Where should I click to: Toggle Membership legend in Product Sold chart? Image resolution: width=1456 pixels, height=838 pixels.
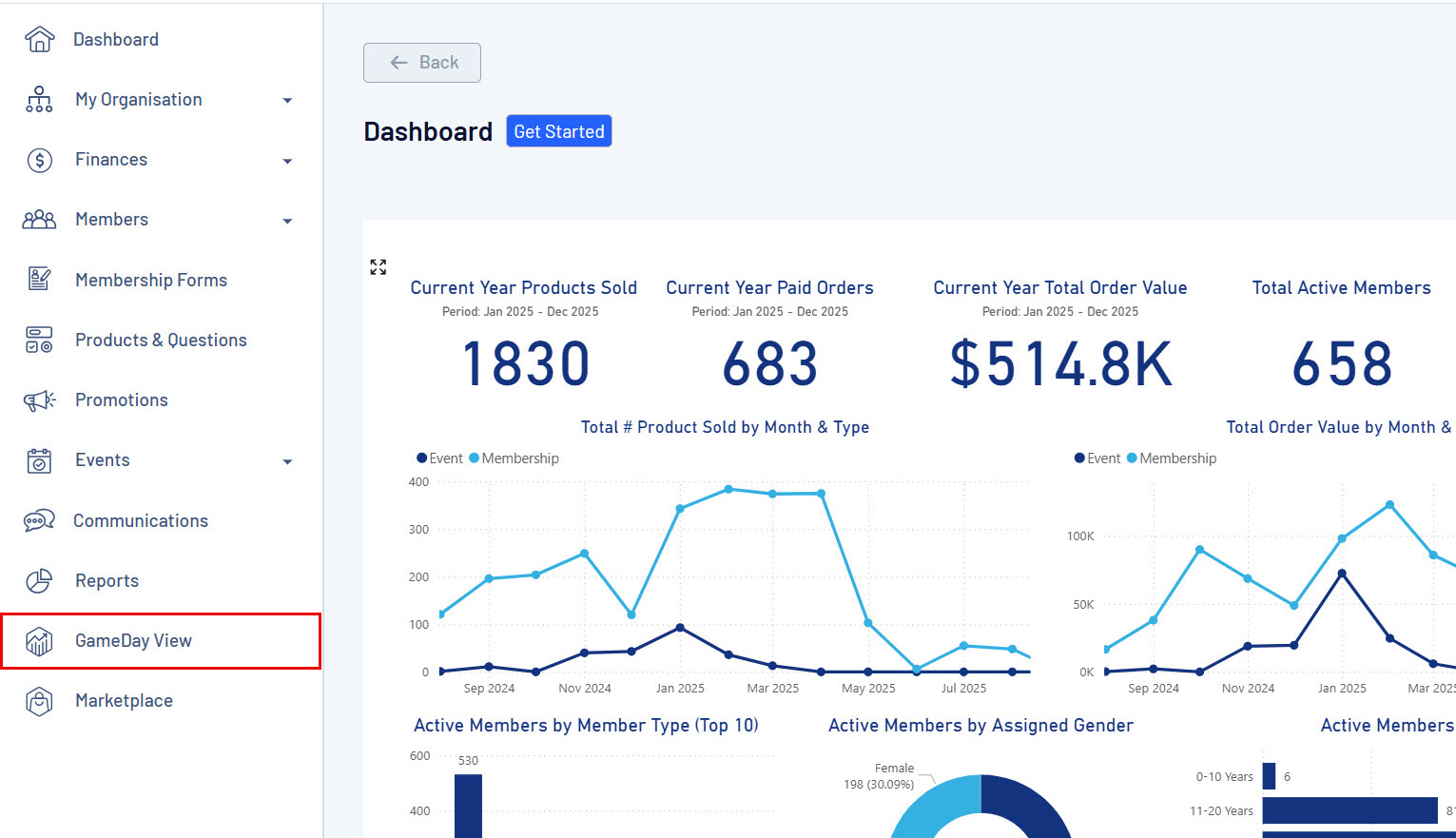514,458
